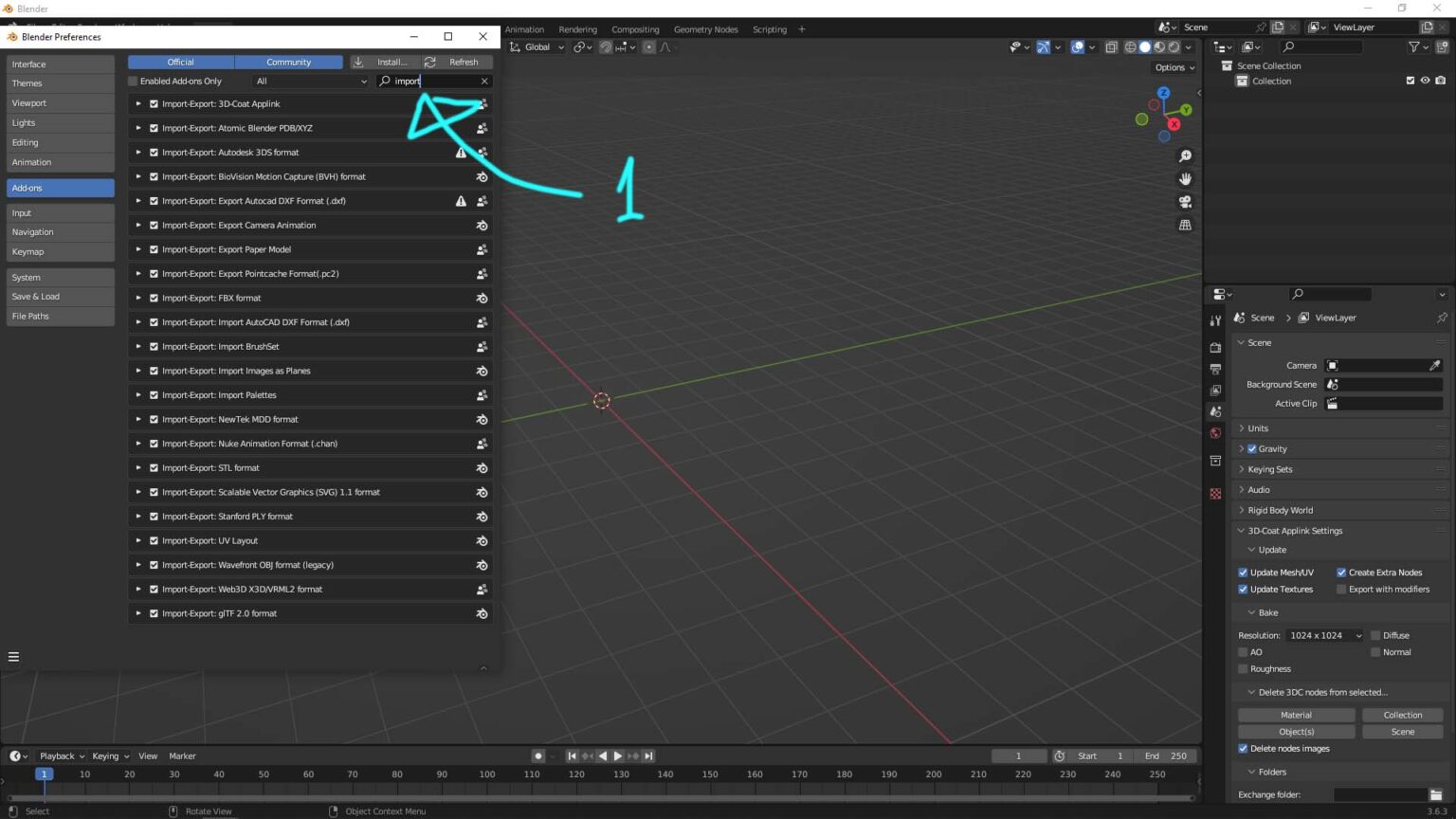
Task: Click the add-on search input field
Action: tap(434, 82)
